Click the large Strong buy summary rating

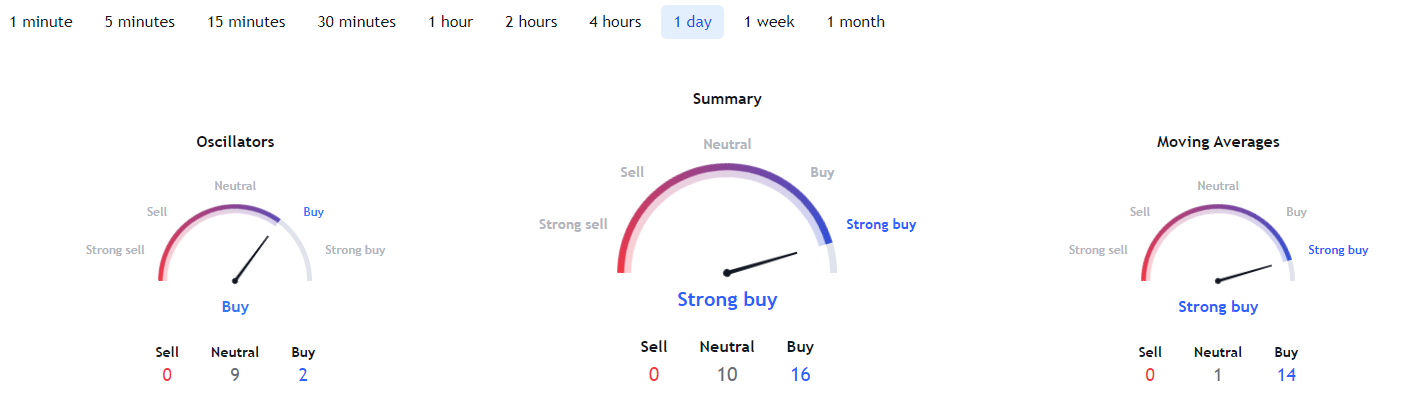pos(727,299)
